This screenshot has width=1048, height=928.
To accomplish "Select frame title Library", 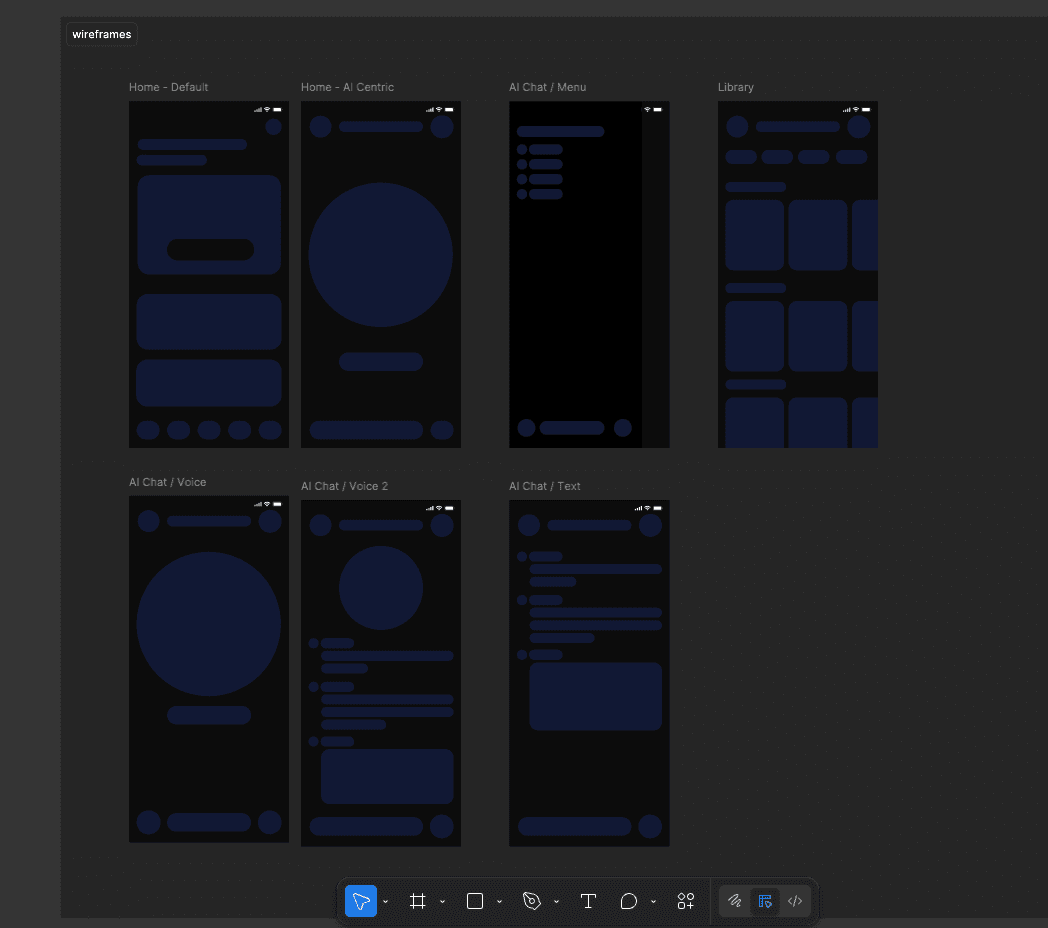I will click(x=736, y=87).
